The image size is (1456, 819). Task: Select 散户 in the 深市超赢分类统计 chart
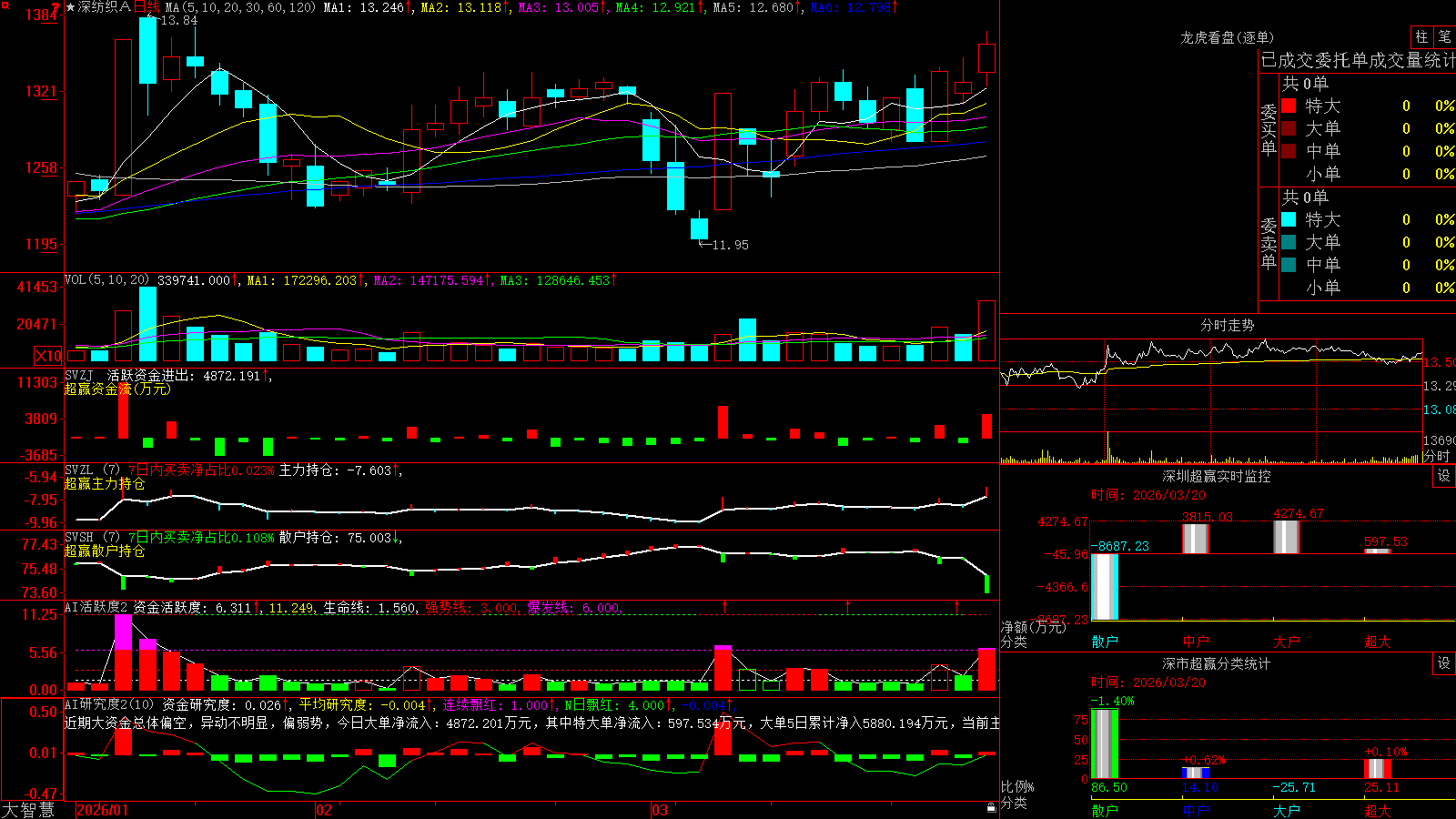(1105, 810)
